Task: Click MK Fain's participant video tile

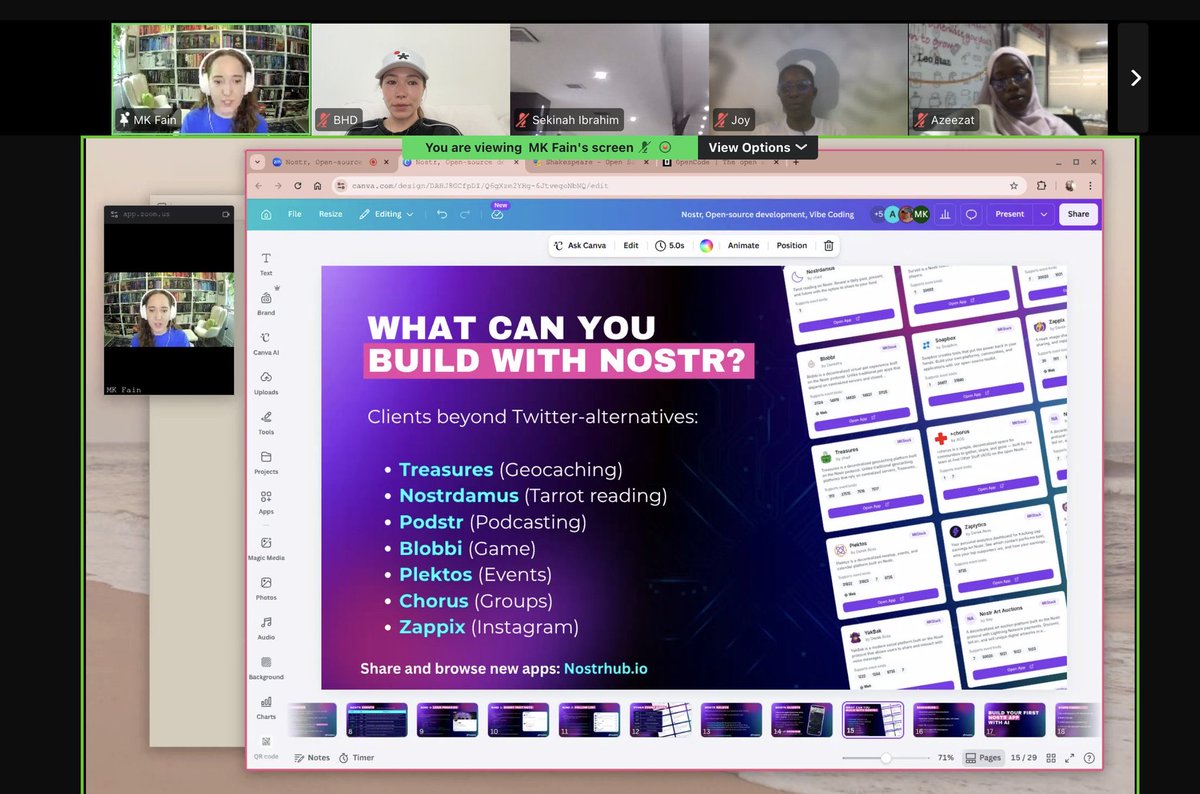Action: coord(211,79)
